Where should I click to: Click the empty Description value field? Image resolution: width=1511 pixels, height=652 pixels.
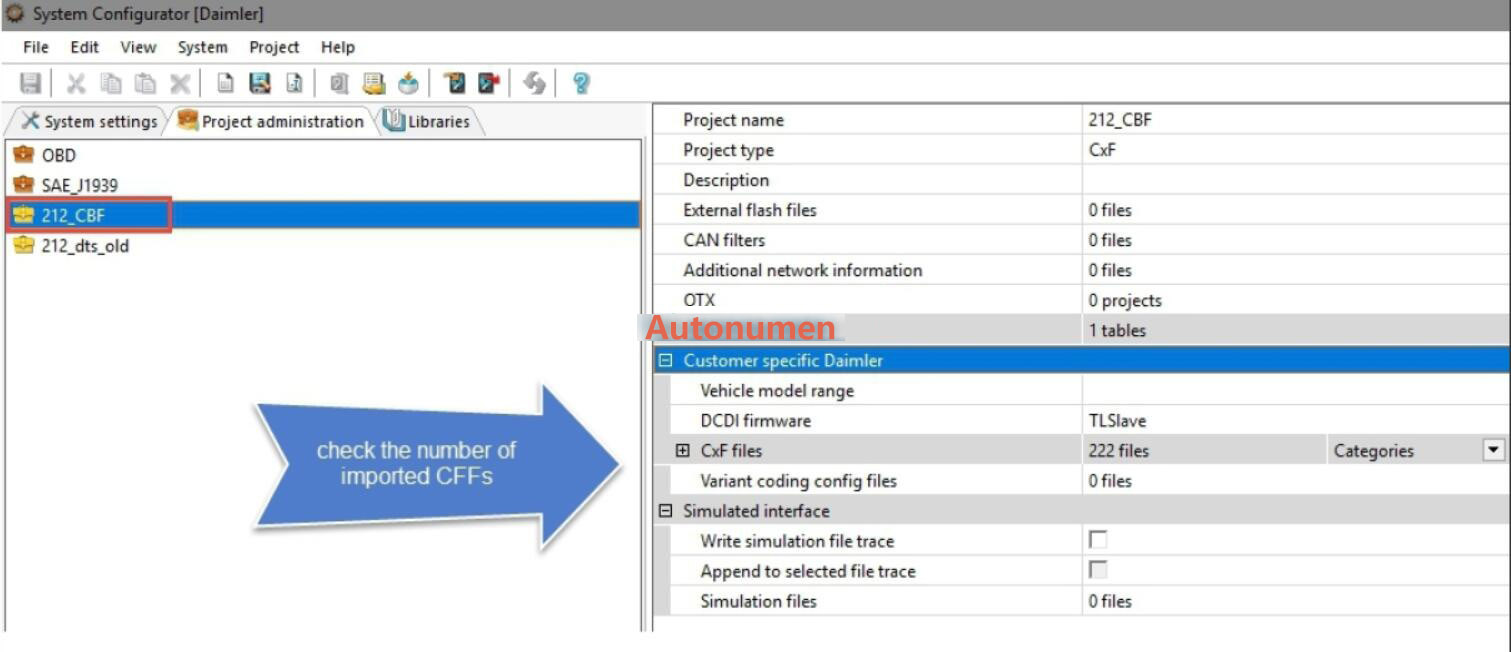click(x=1295, y=180)
